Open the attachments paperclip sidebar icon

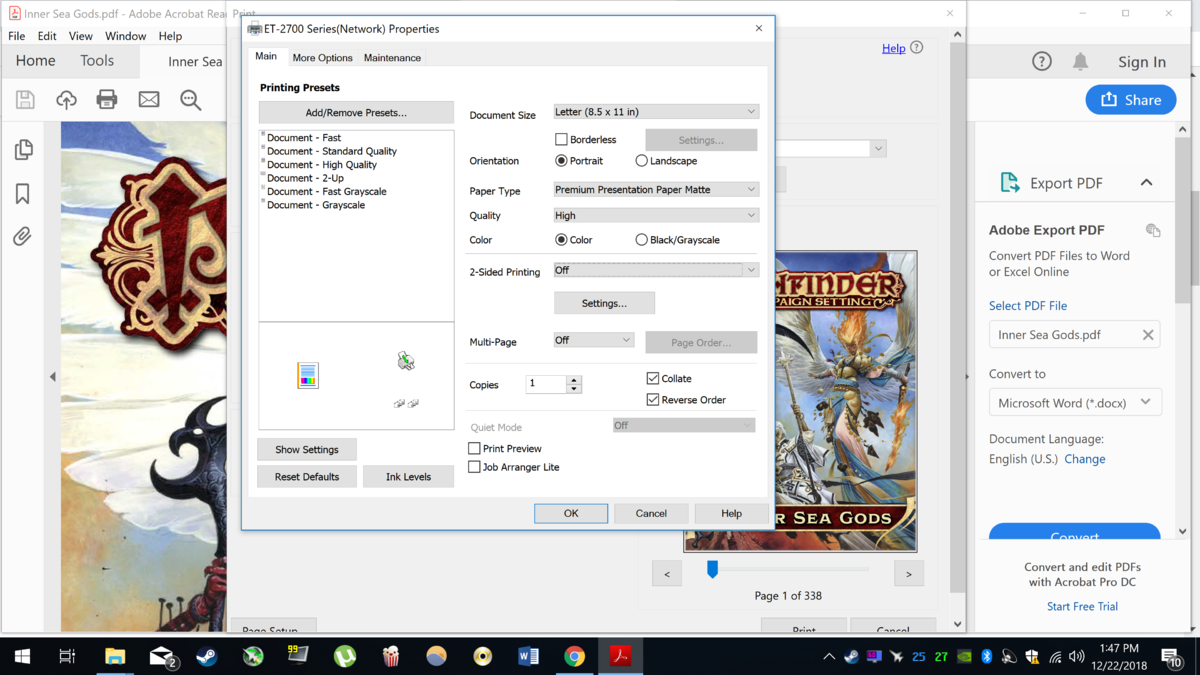pyautogui.click(x=22, y=236)
